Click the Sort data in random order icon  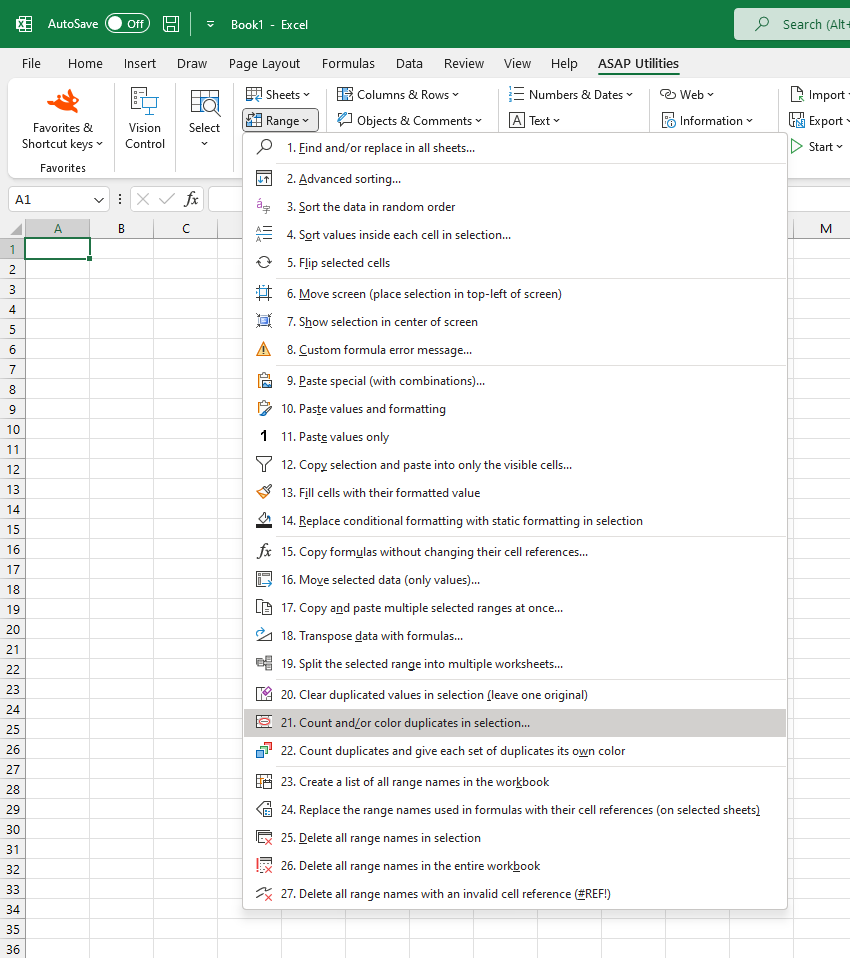tap(264, 207)
